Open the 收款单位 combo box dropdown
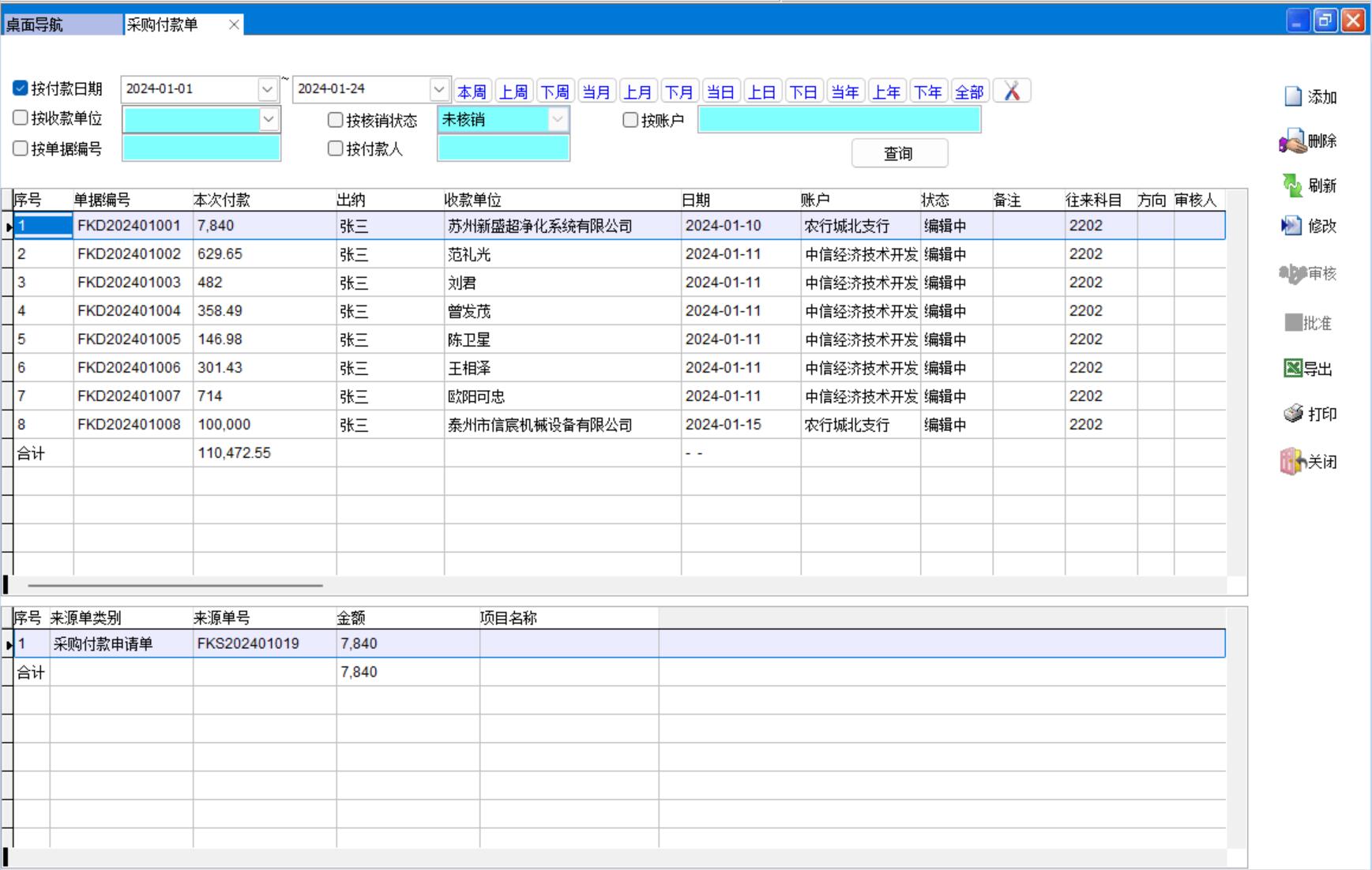The image size is (1372, 870). [269, 120]
